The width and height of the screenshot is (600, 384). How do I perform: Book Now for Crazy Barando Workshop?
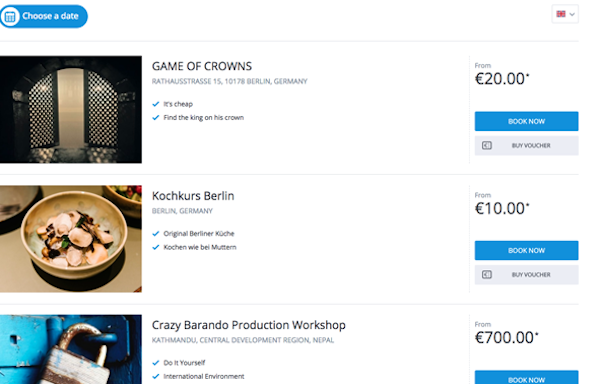pos(527,377)
